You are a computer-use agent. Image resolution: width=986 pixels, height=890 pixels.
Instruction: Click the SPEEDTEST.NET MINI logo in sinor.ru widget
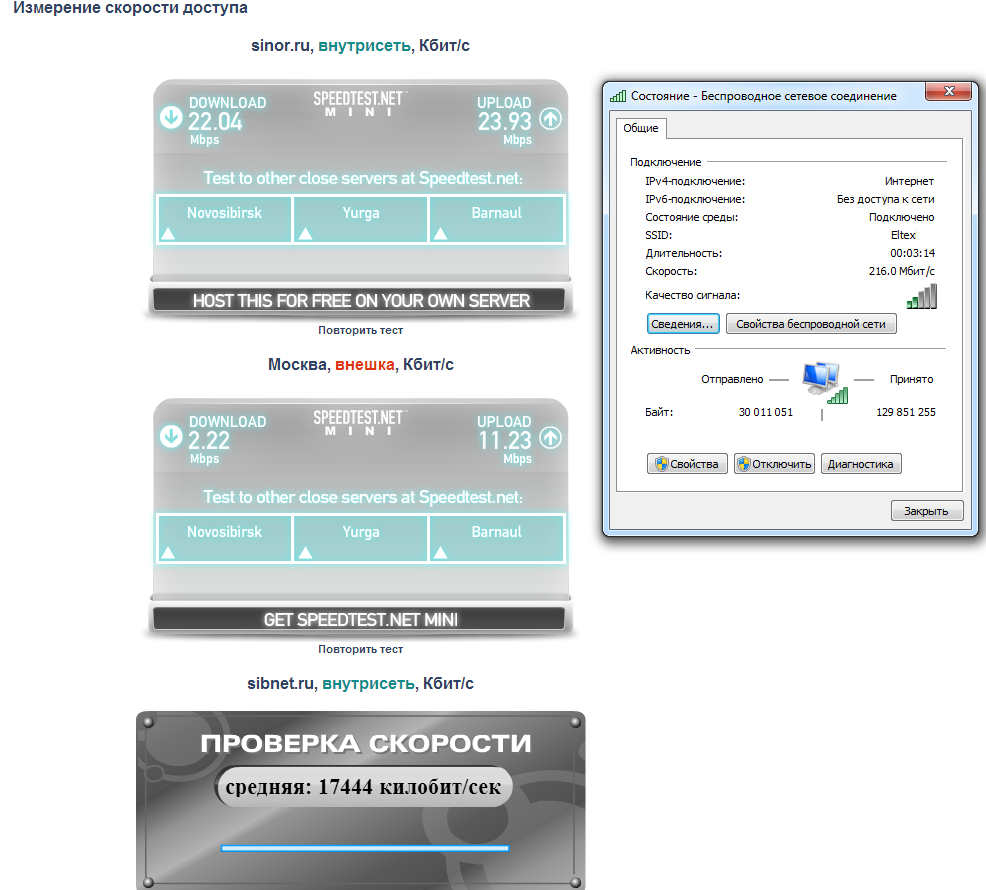pyautogui.click(x=360, y=104)
